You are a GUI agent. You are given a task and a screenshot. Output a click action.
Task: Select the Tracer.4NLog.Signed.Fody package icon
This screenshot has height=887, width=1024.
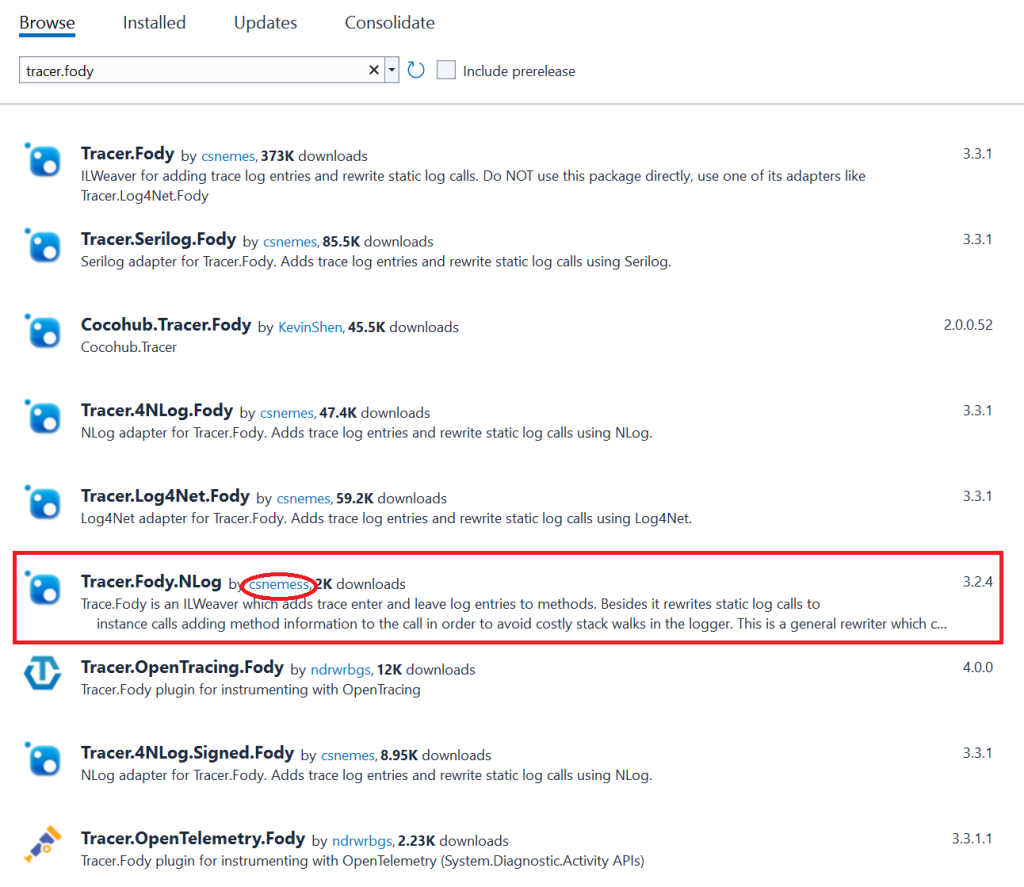41,760
